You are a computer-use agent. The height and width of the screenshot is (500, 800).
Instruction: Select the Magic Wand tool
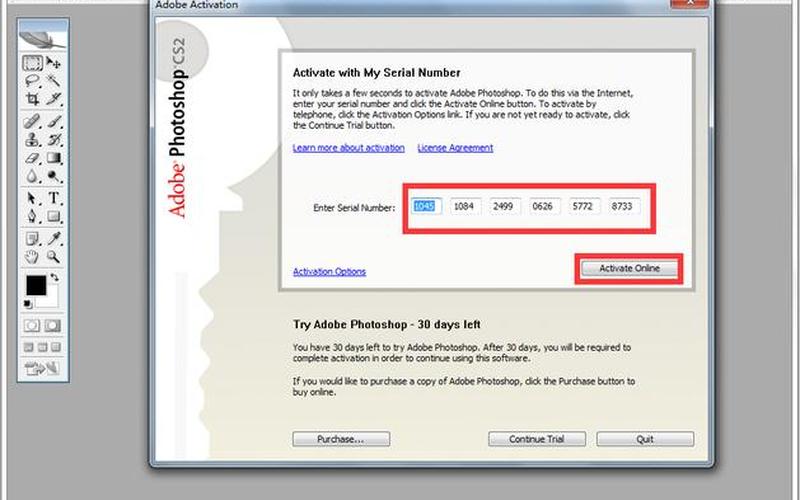click(53, 81)
